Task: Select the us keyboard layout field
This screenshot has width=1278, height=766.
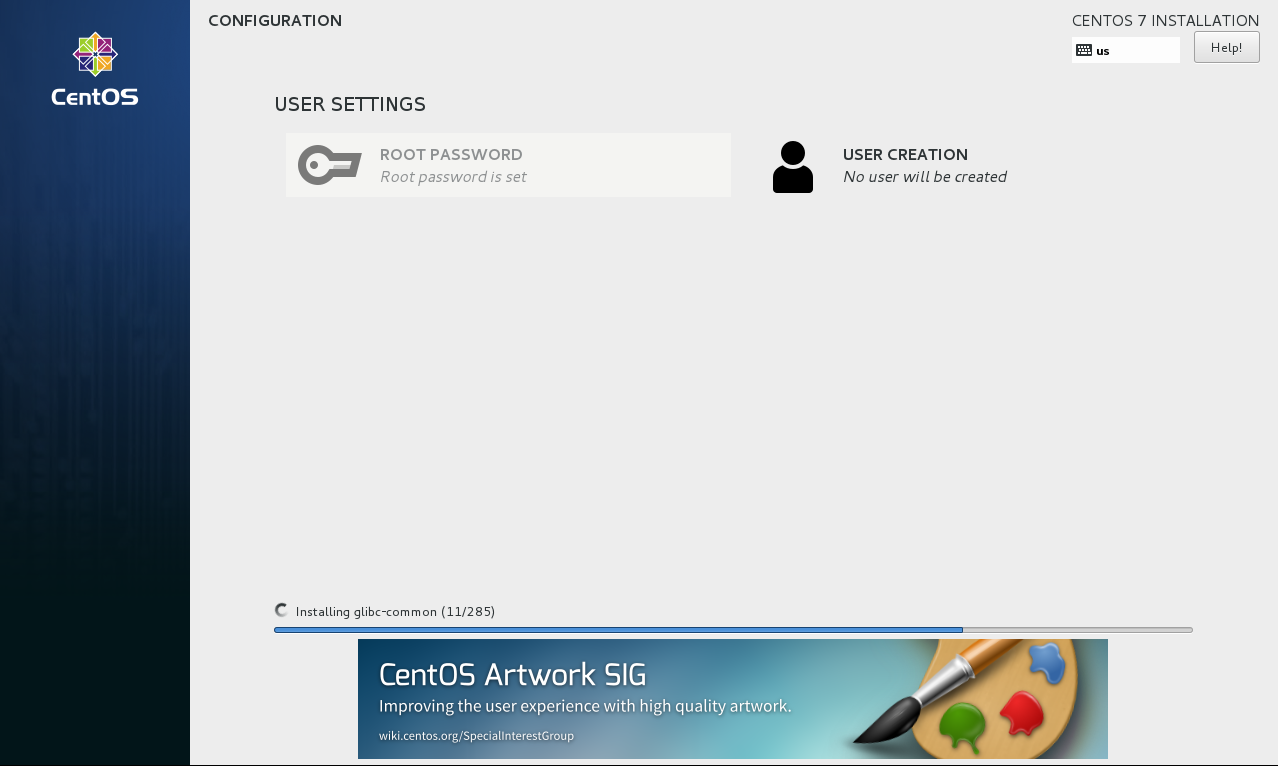Action: coord(1126,50)
